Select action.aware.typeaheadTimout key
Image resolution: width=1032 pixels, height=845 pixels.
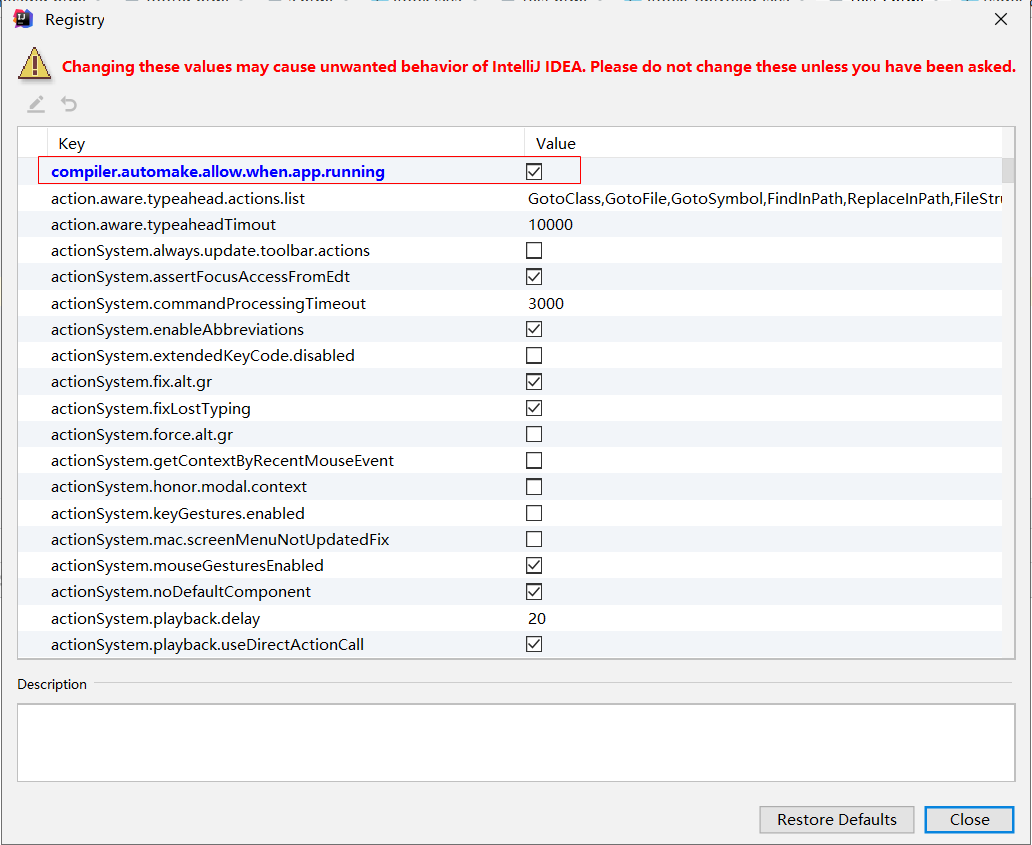tap(163, 224)
